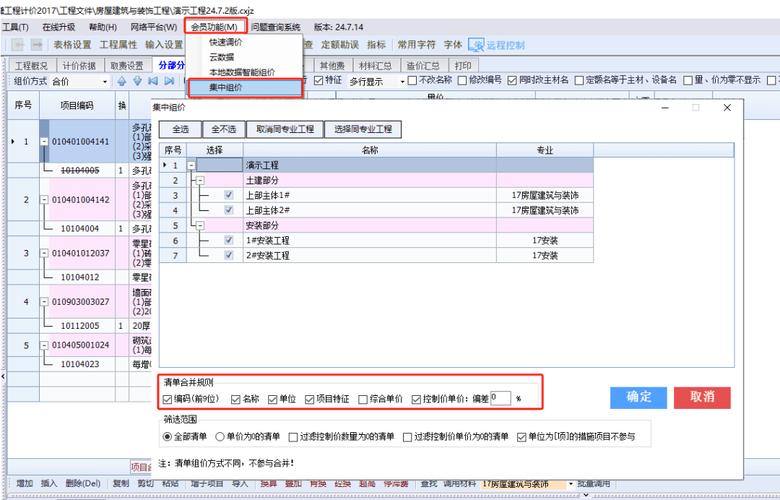The height and width of the screenshot is (500, 780).
Task: Select the 单价为0的清单 radio button
Action: pos(220,437)
